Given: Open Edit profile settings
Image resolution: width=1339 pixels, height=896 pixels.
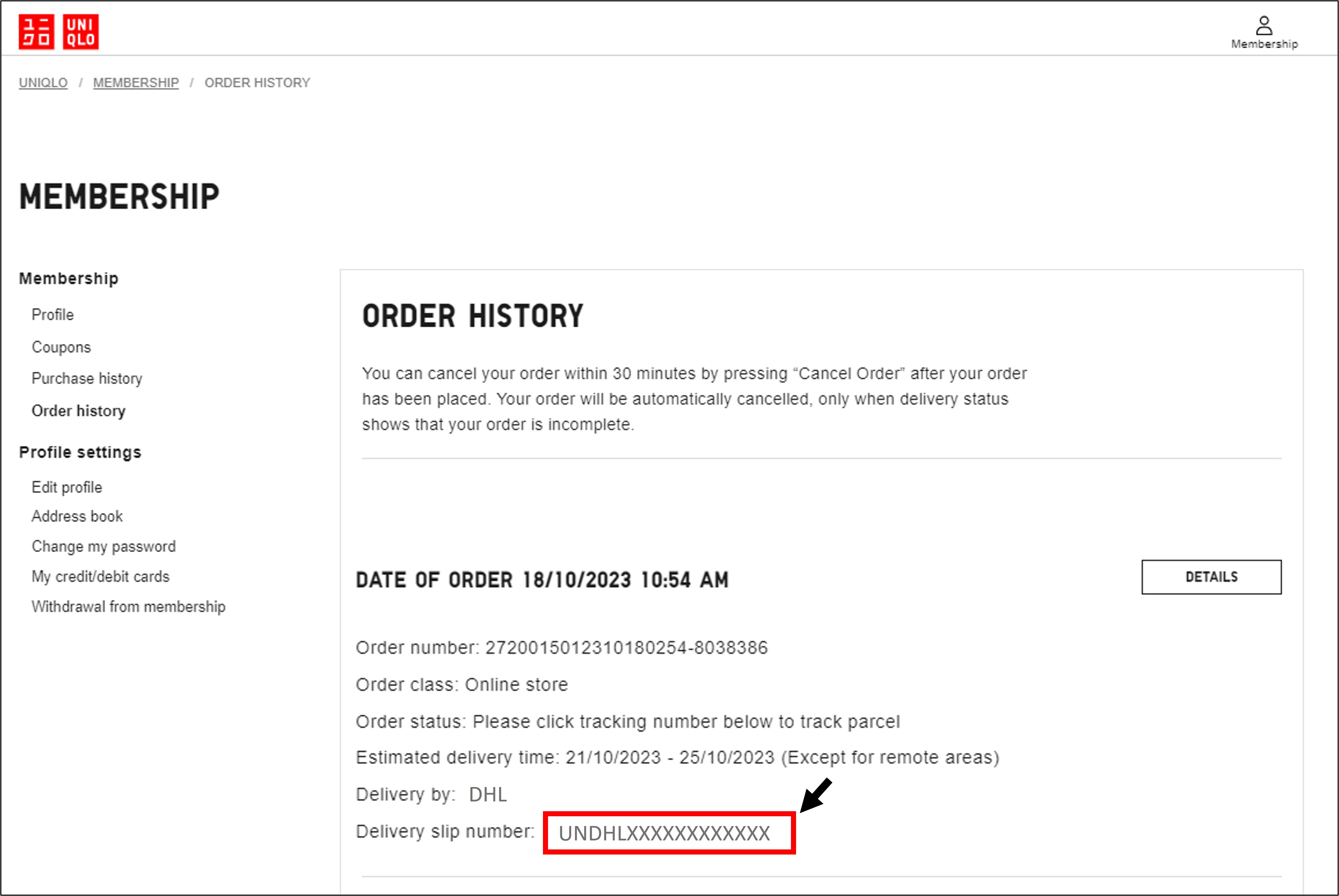Looking at the screenshot, I should (67, 488).
